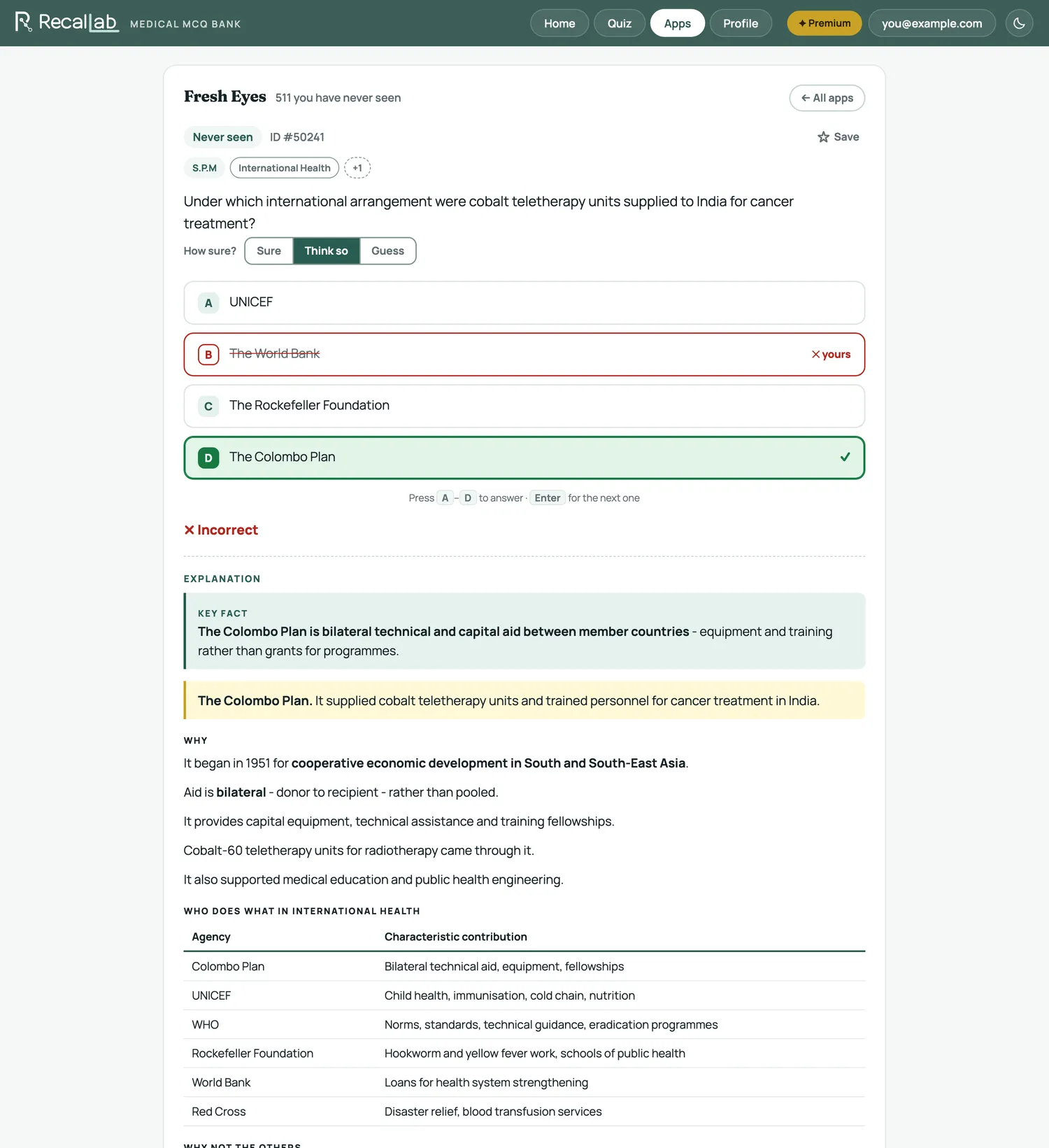Screen dimensions: 1049x1148
Task: Open the Home nav item
Action: 559,23
